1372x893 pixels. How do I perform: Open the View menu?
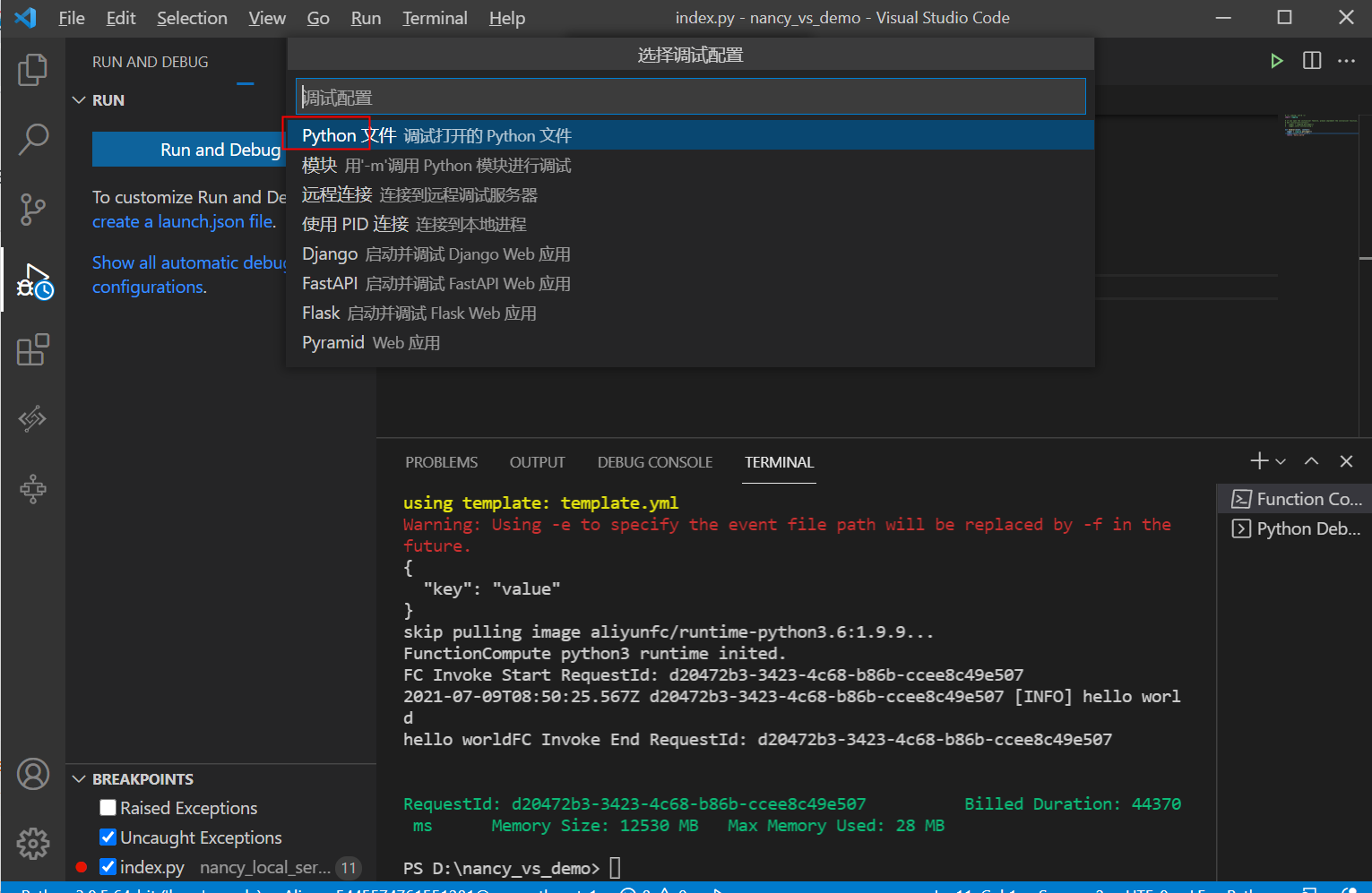click(267, 18)
